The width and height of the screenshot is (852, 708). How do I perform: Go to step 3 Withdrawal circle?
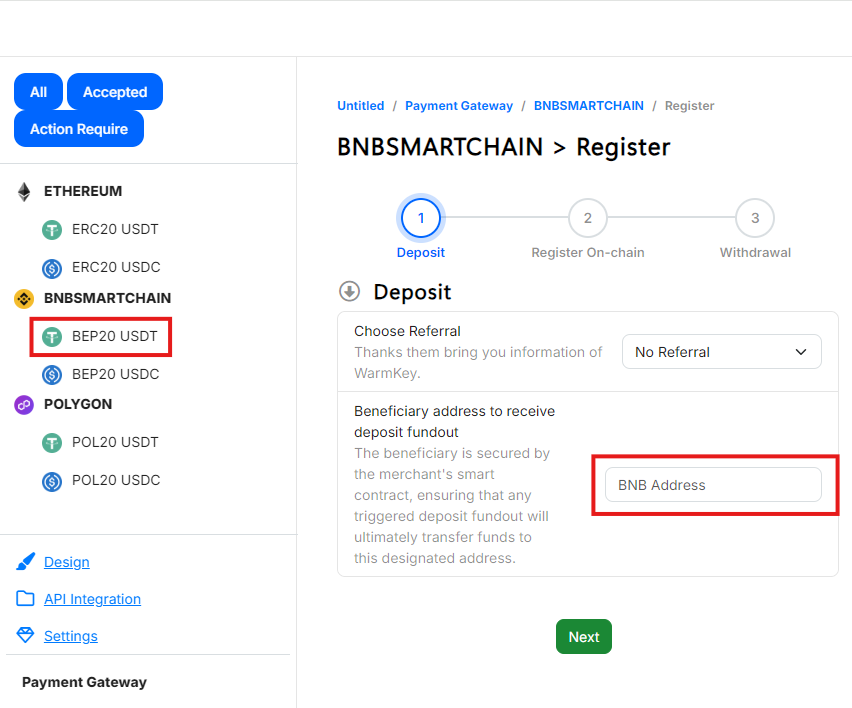point(755,218)
